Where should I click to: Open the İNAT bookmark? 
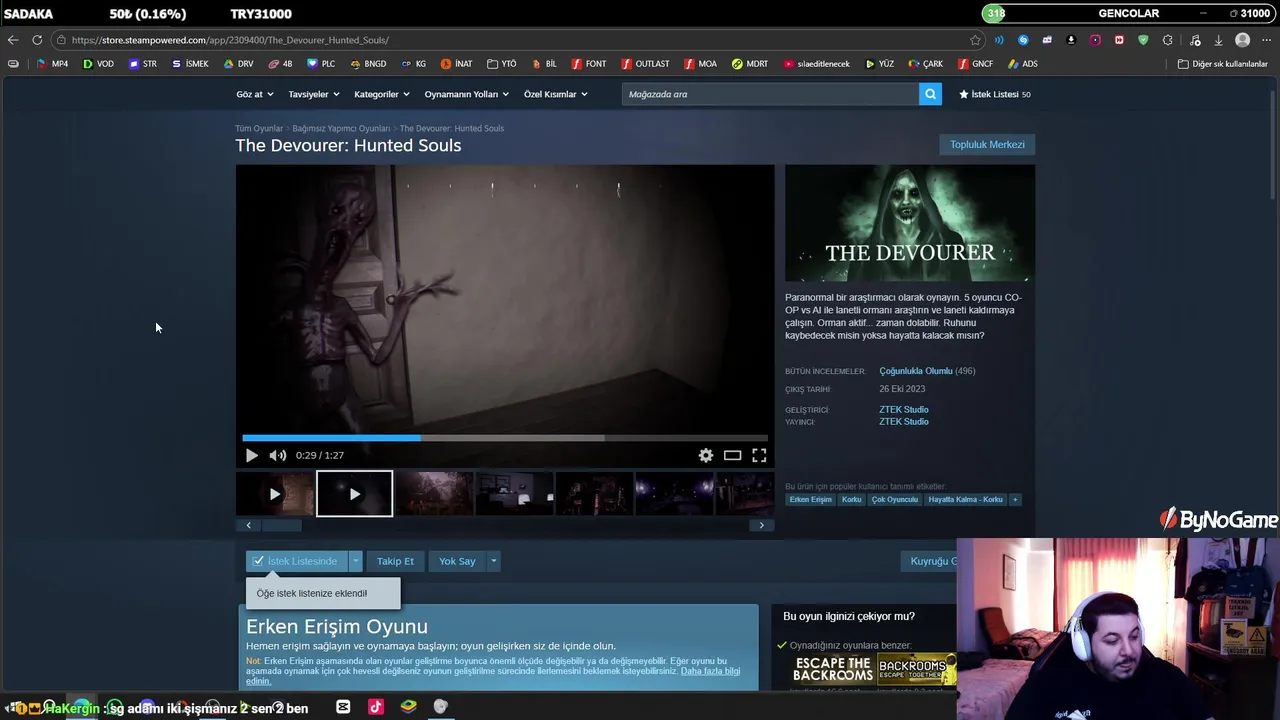click(x=456, y=64)
